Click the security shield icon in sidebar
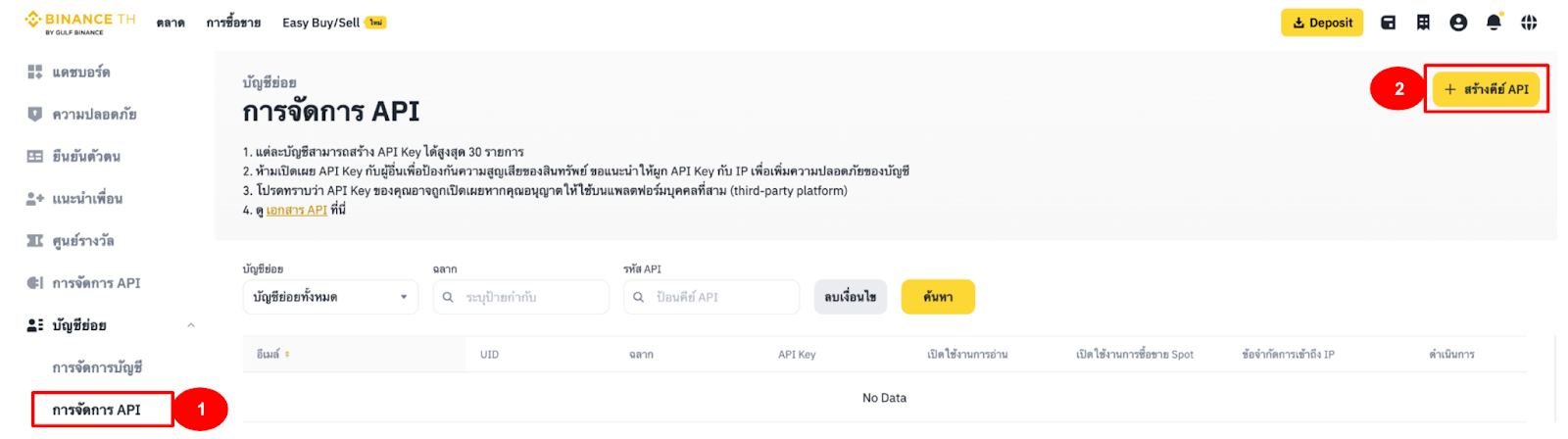 pyautogui.click(x=35, y=114)
